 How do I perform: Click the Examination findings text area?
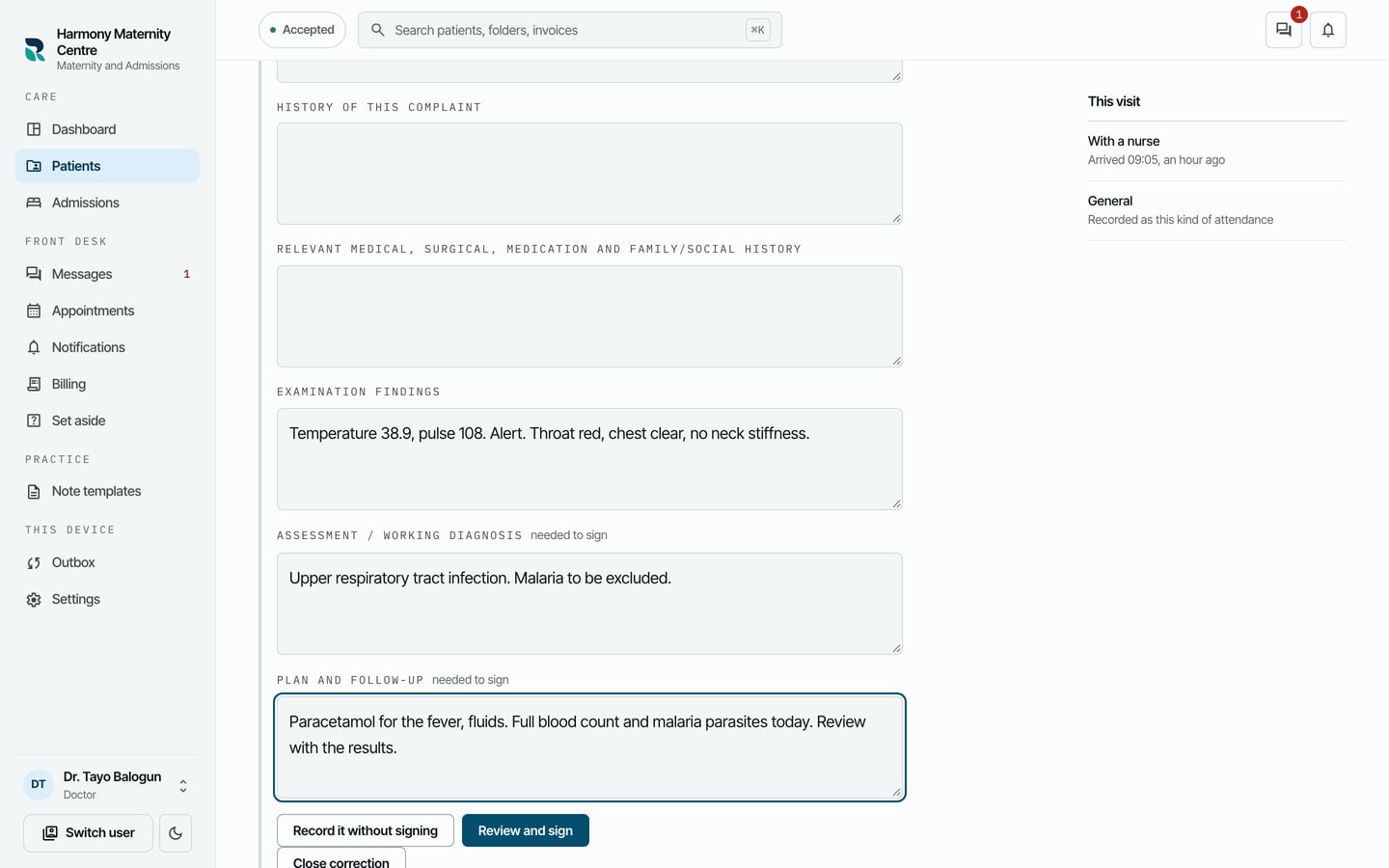[x=589, y=459]
